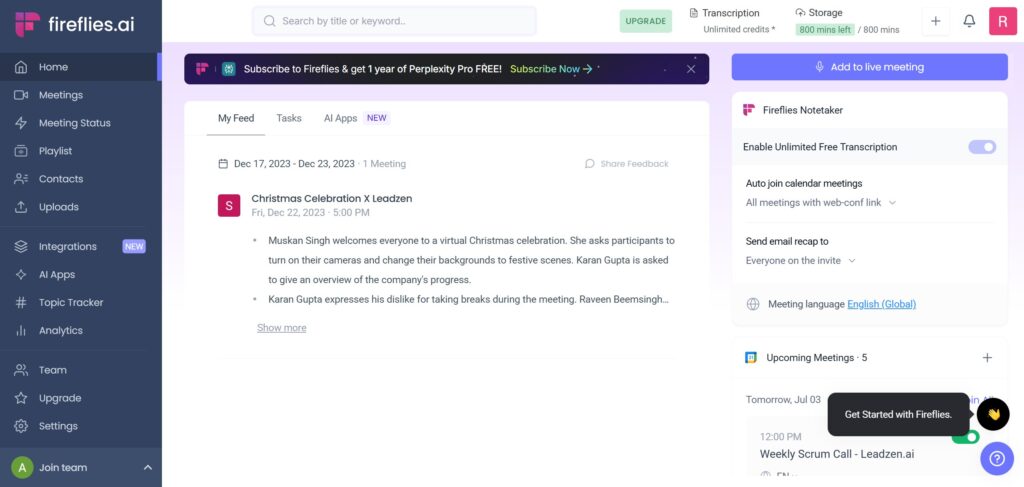Toggle Weekly Scrum Call auto-join switch

(966, 437)
